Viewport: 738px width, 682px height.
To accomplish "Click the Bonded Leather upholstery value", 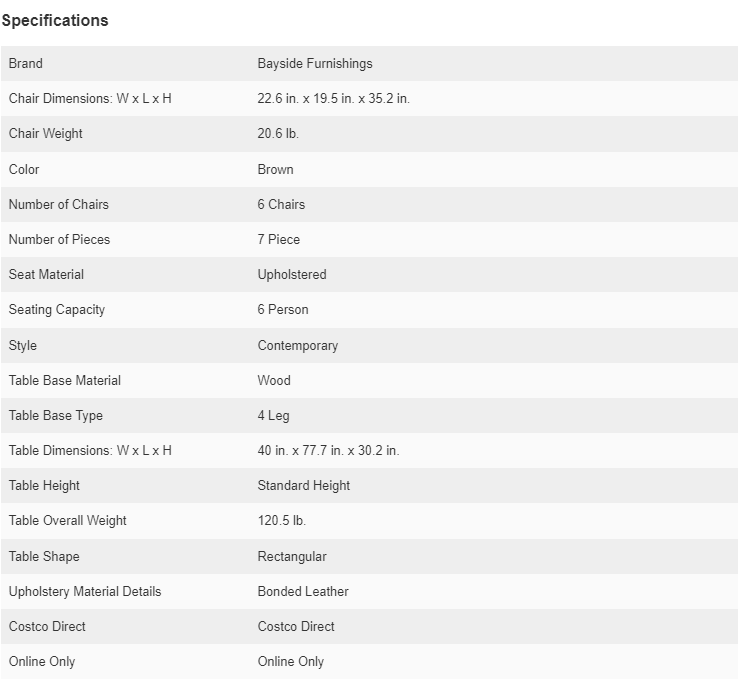I will click(303, 591).
